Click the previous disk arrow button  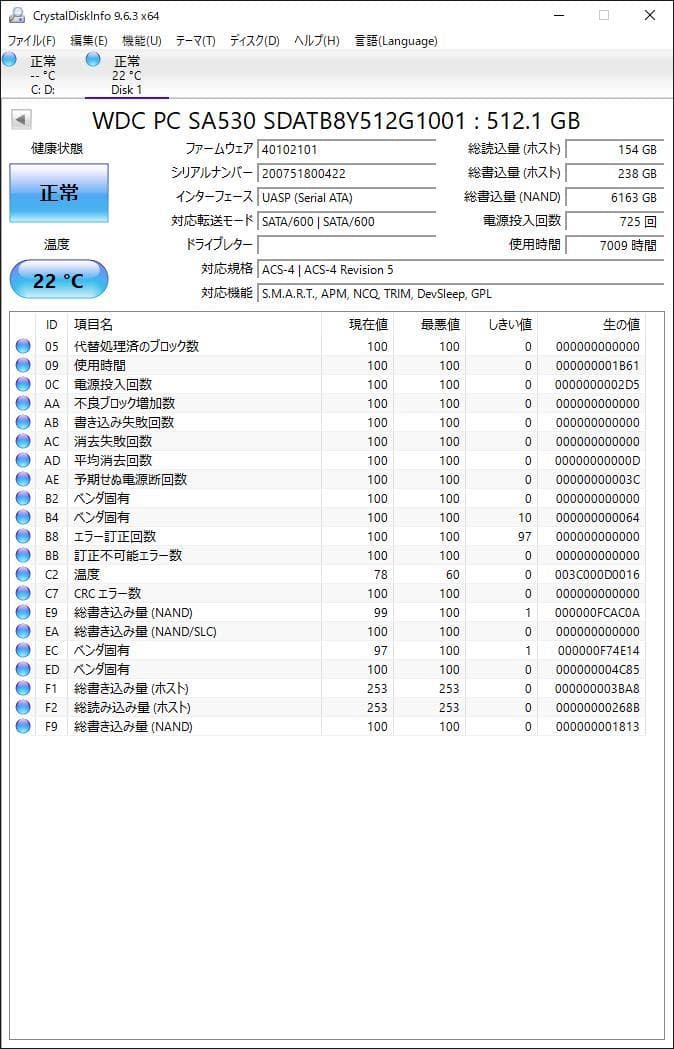point(21,120)
